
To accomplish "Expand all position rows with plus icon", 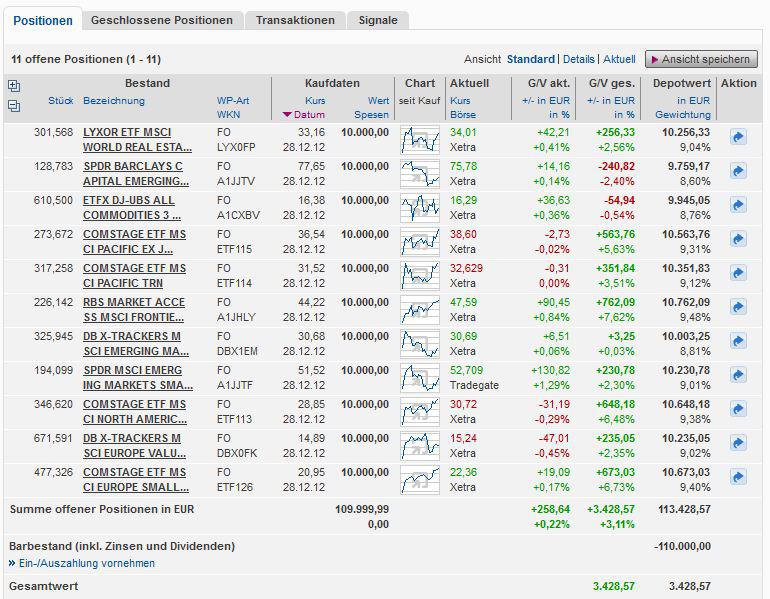I will click(x=14, y=86).
